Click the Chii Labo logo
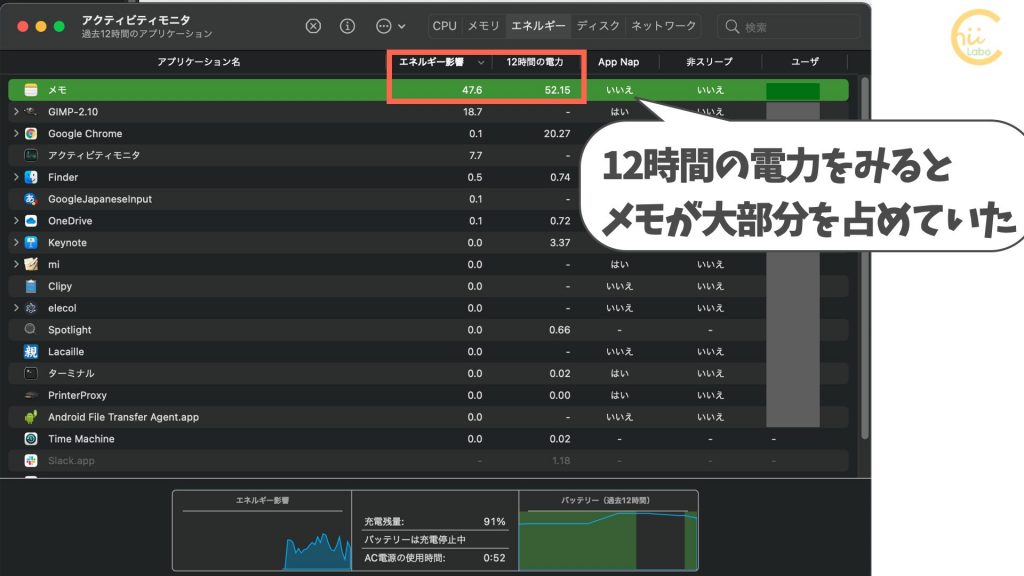 click(976, 37)
